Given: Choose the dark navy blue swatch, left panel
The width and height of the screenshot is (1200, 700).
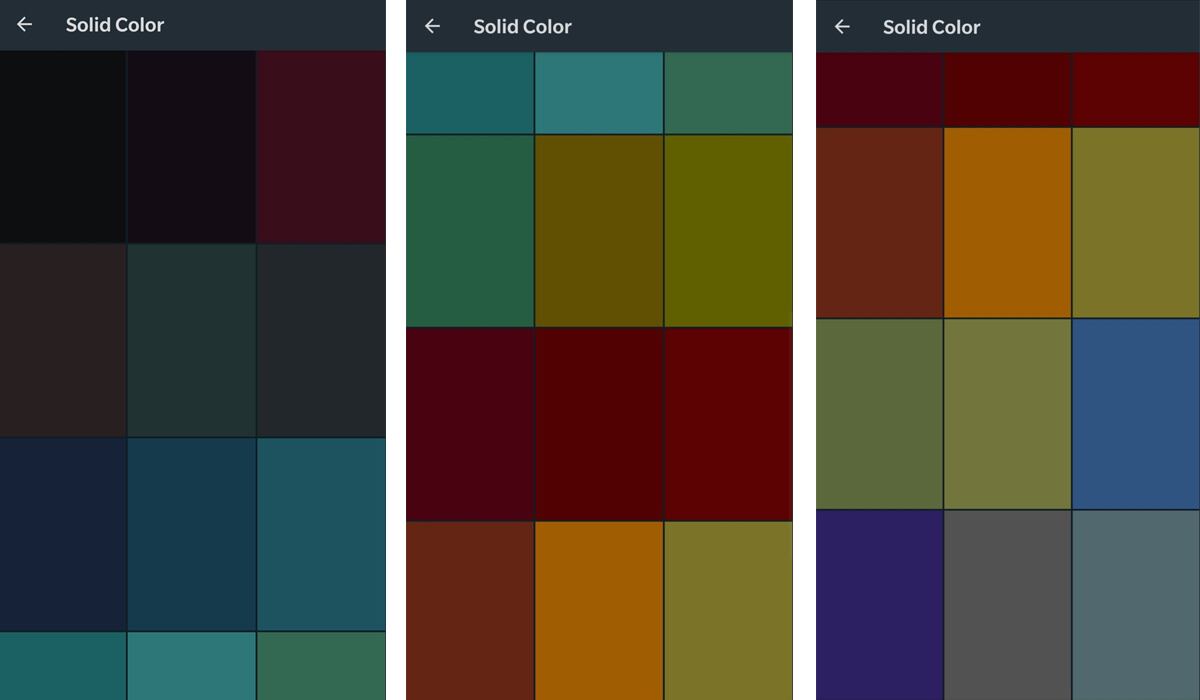Looking at the screenshot, I should (x=62, y=533).
